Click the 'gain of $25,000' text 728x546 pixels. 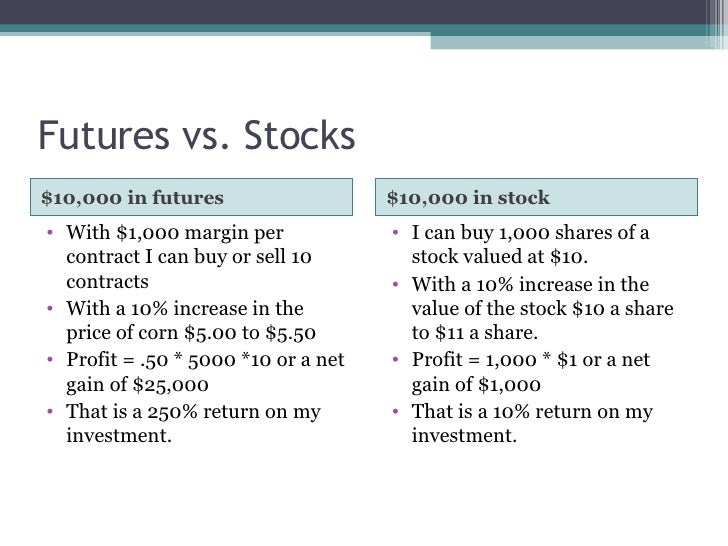(137, 384)
